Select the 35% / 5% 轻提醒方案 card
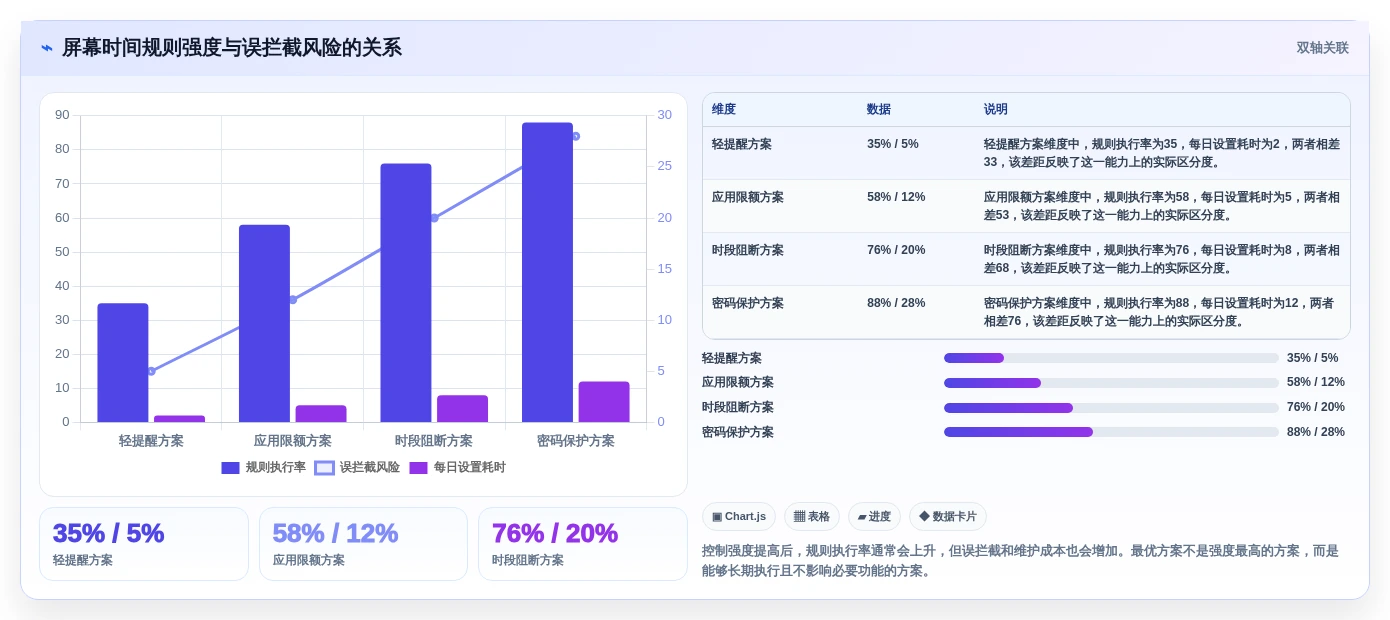The height and width of the screenshot is (620, 1390). click(x=144, y=544)
